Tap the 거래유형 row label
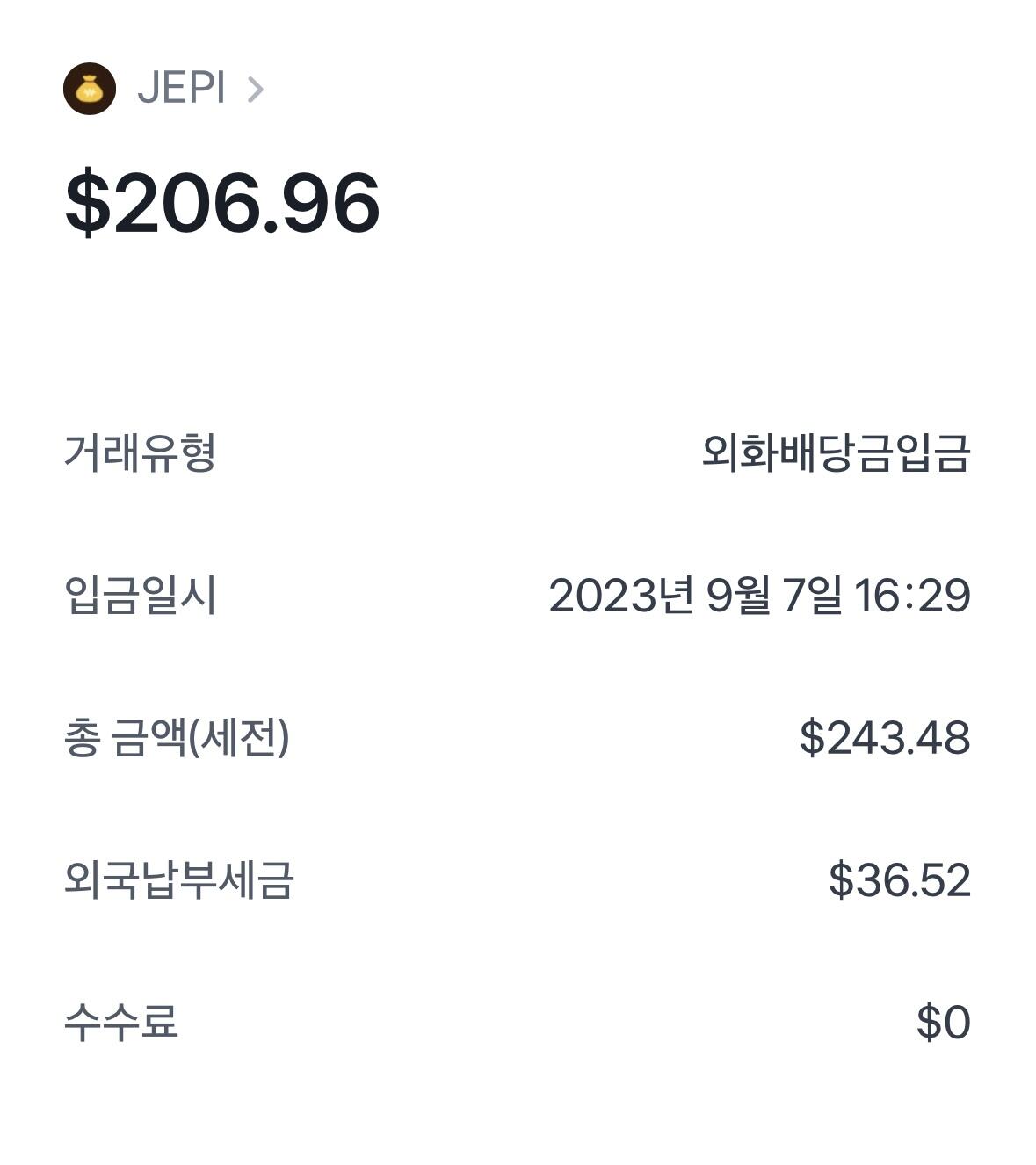Screen dimensions: 1036x1165 pyautogui.click(x=140, y=453)
